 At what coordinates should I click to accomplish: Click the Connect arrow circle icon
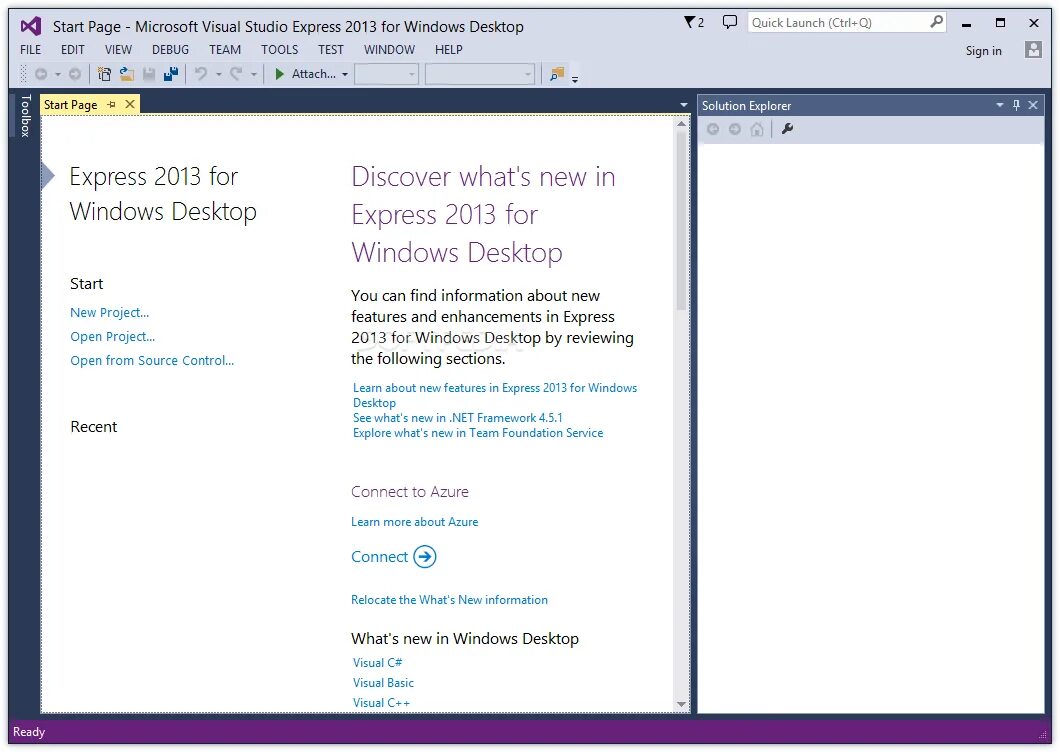[425, 557]
